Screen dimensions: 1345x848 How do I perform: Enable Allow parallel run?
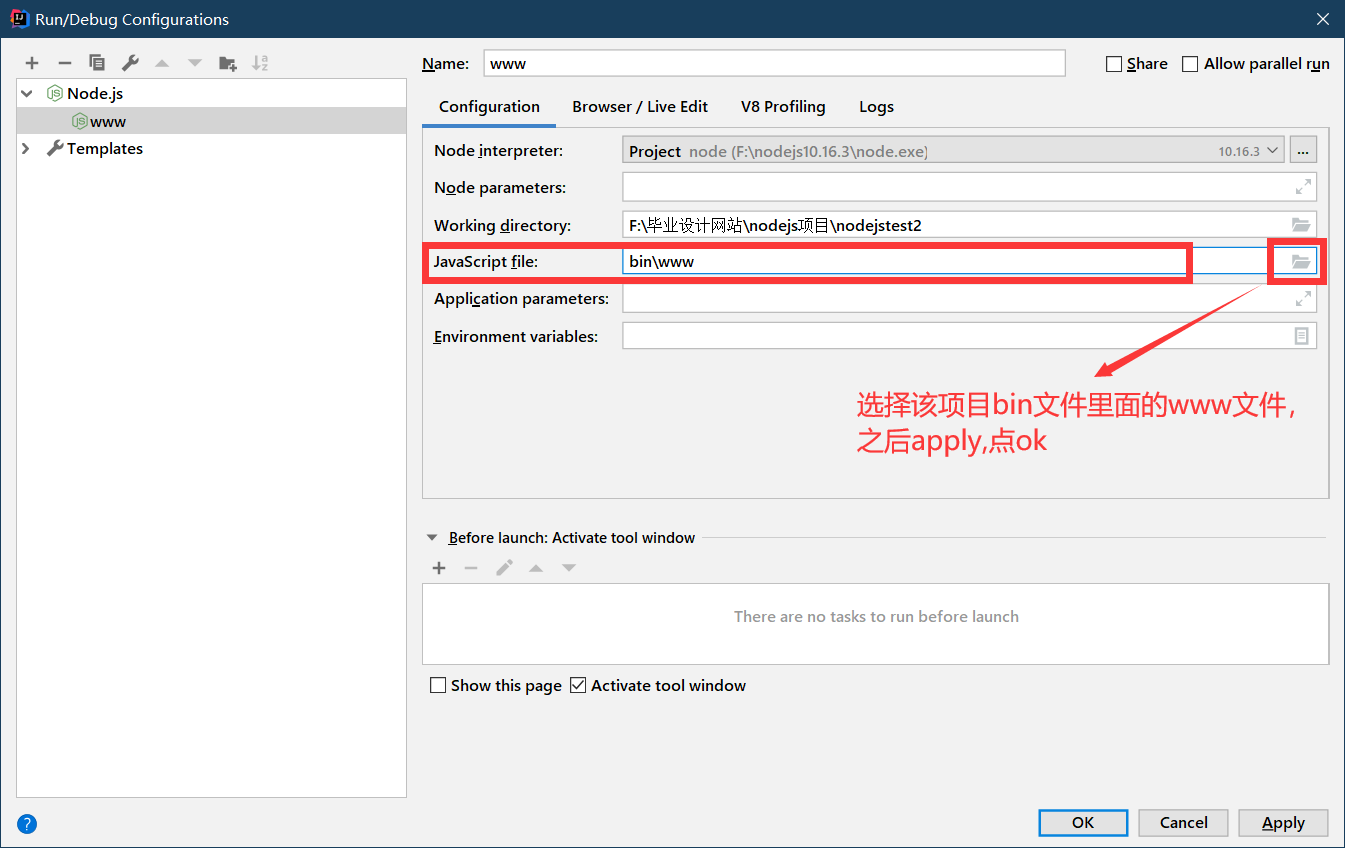1190,63
